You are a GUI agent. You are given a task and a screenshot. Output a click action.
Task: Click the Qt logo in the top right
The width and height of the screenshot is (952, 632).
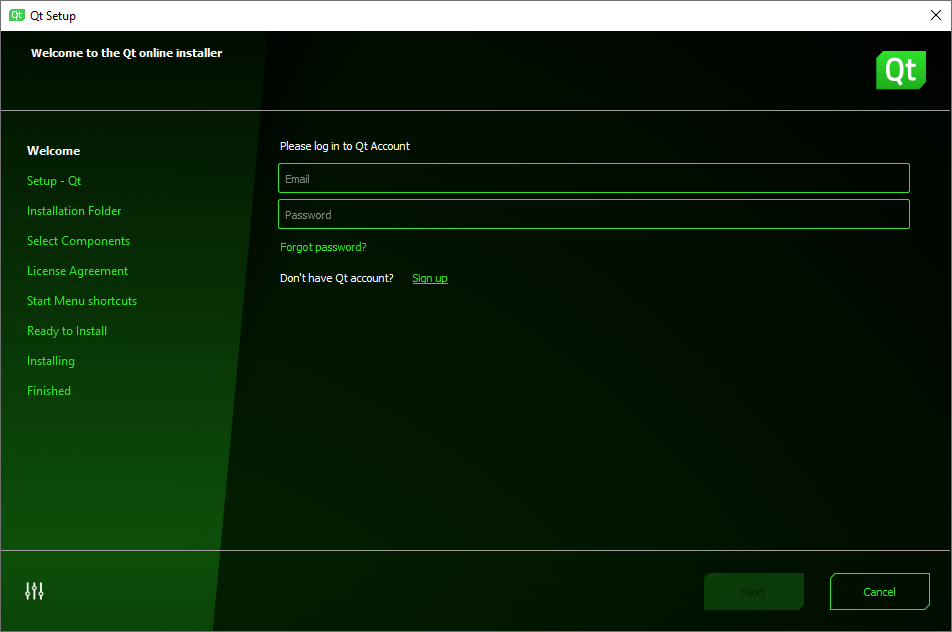pos(900,70)
